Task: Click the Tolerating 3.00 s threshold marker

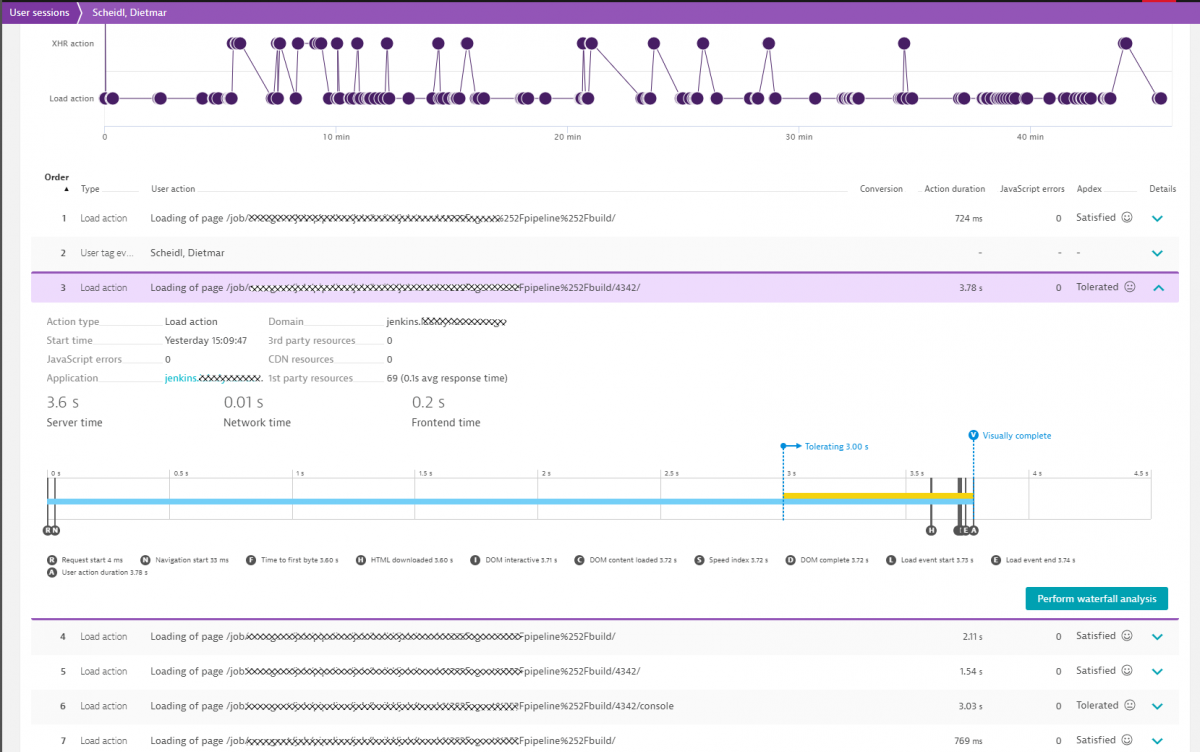Action: pos(784,446)
